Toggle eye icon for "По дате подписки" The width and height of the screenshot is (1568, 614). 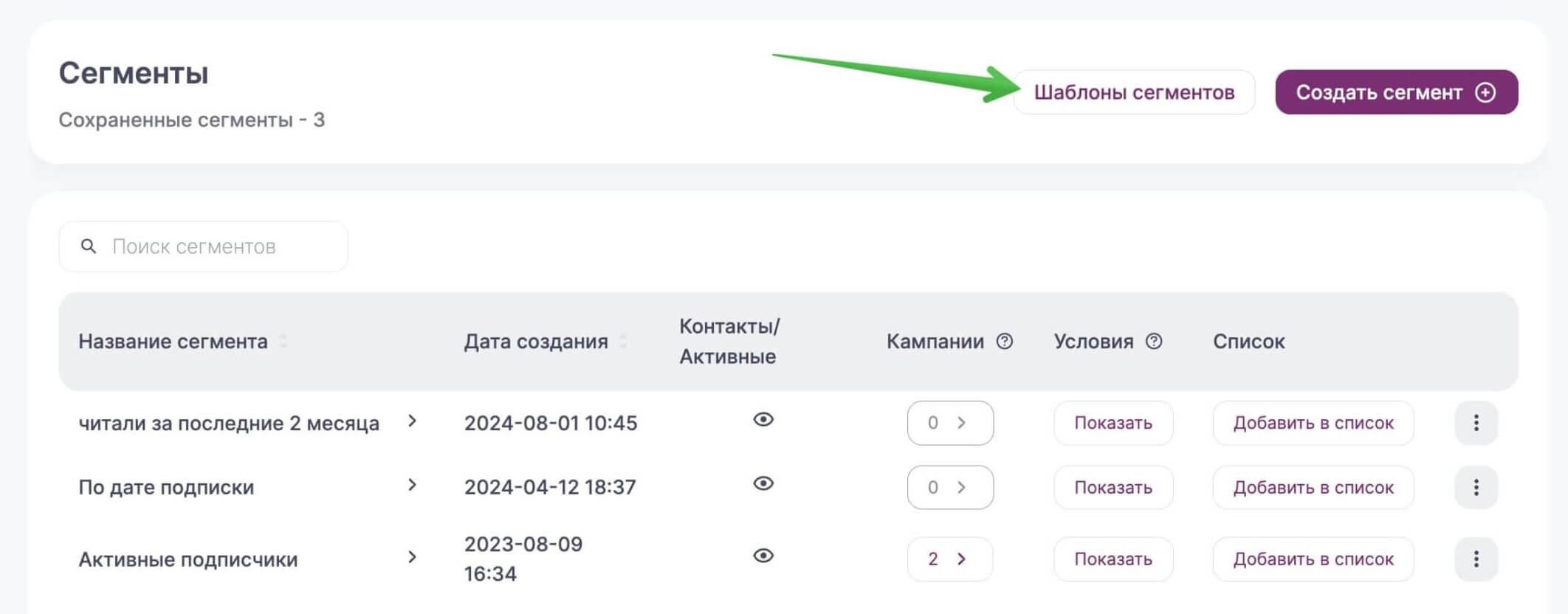(763, 483)
